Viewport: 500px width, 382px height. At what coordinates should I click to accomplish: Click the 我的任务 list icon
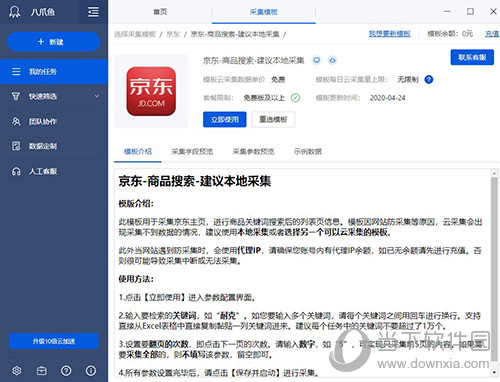[16, 71]
